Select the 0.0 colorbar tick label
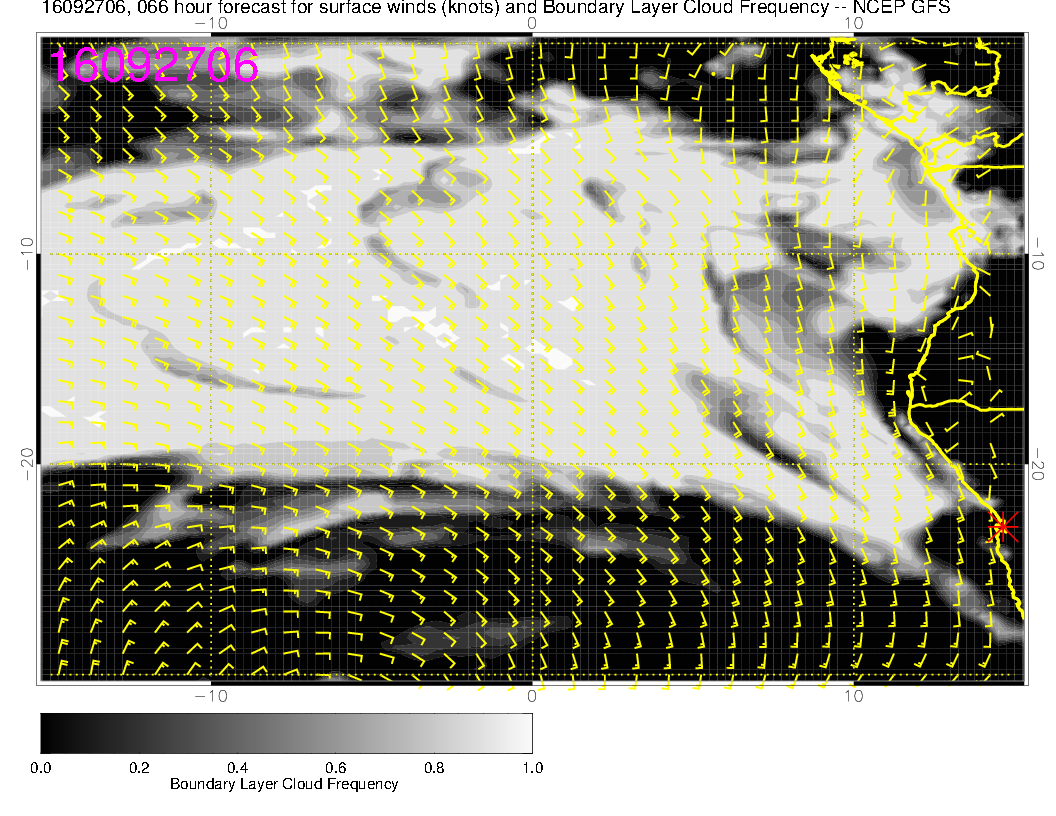The width and height of the screenshot is (1056, 816). (41, 767)
